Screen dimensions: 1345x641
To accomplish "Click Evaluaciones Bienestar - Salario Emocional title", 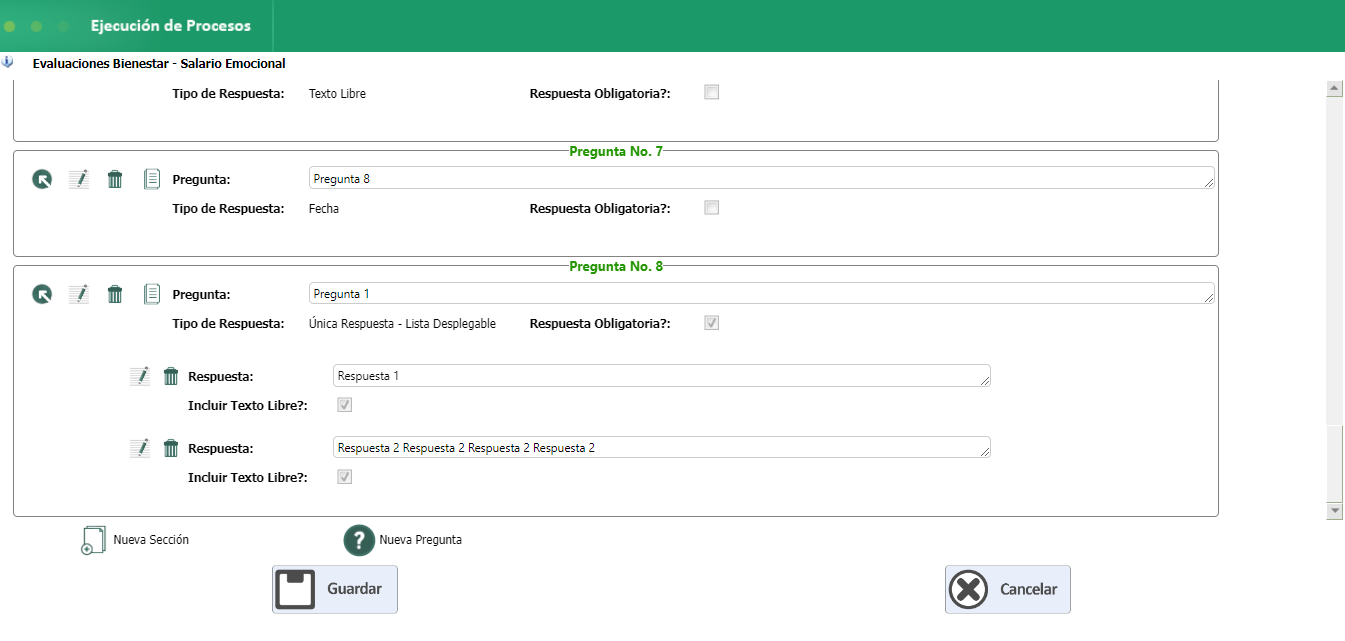I will coord(159,63).
